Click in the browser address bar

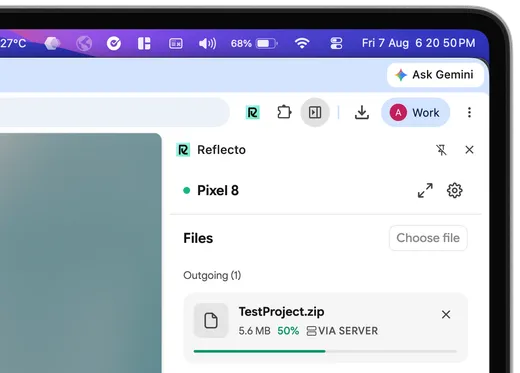(115, 112)
